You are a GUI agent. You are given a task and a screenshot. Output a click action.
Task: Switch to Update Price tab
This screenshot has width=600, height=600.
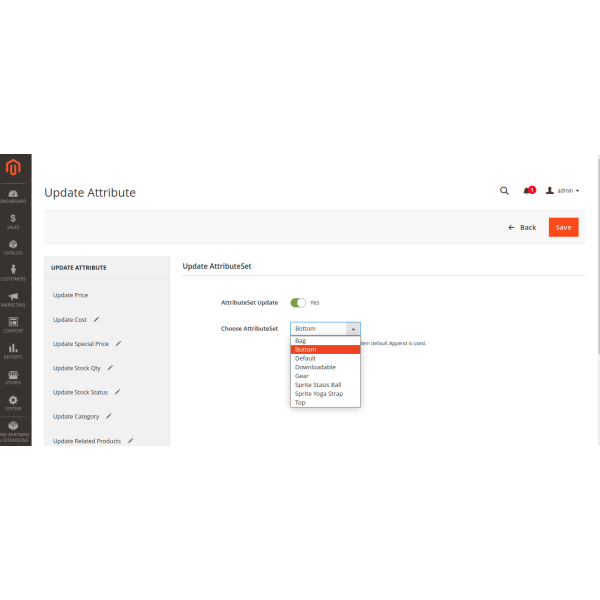tap(71, 295)
